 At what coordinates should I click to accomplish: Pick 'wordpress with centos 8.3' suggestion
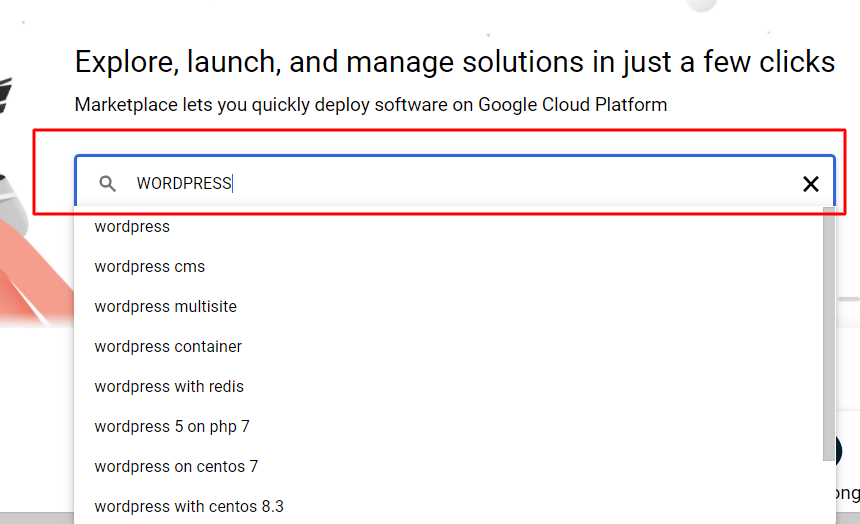pos(449,506)
